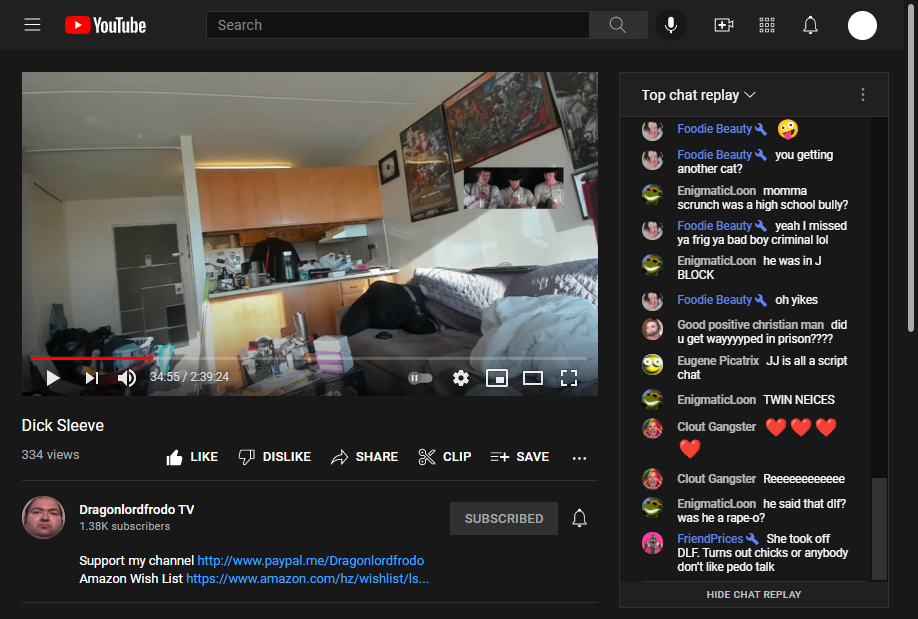The height and width of the screenshot is (619, 918).
Task: Go to YouTube home via logo
Action: pyautogui.click(x=105, y=25)
